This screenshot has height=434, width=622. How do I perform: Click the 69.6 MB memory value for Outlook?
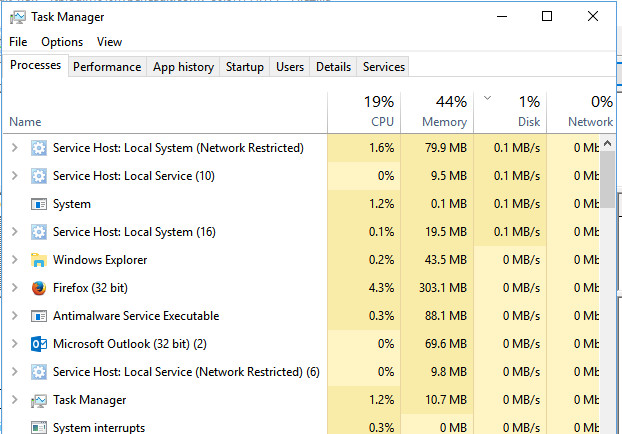coord(446,344)
